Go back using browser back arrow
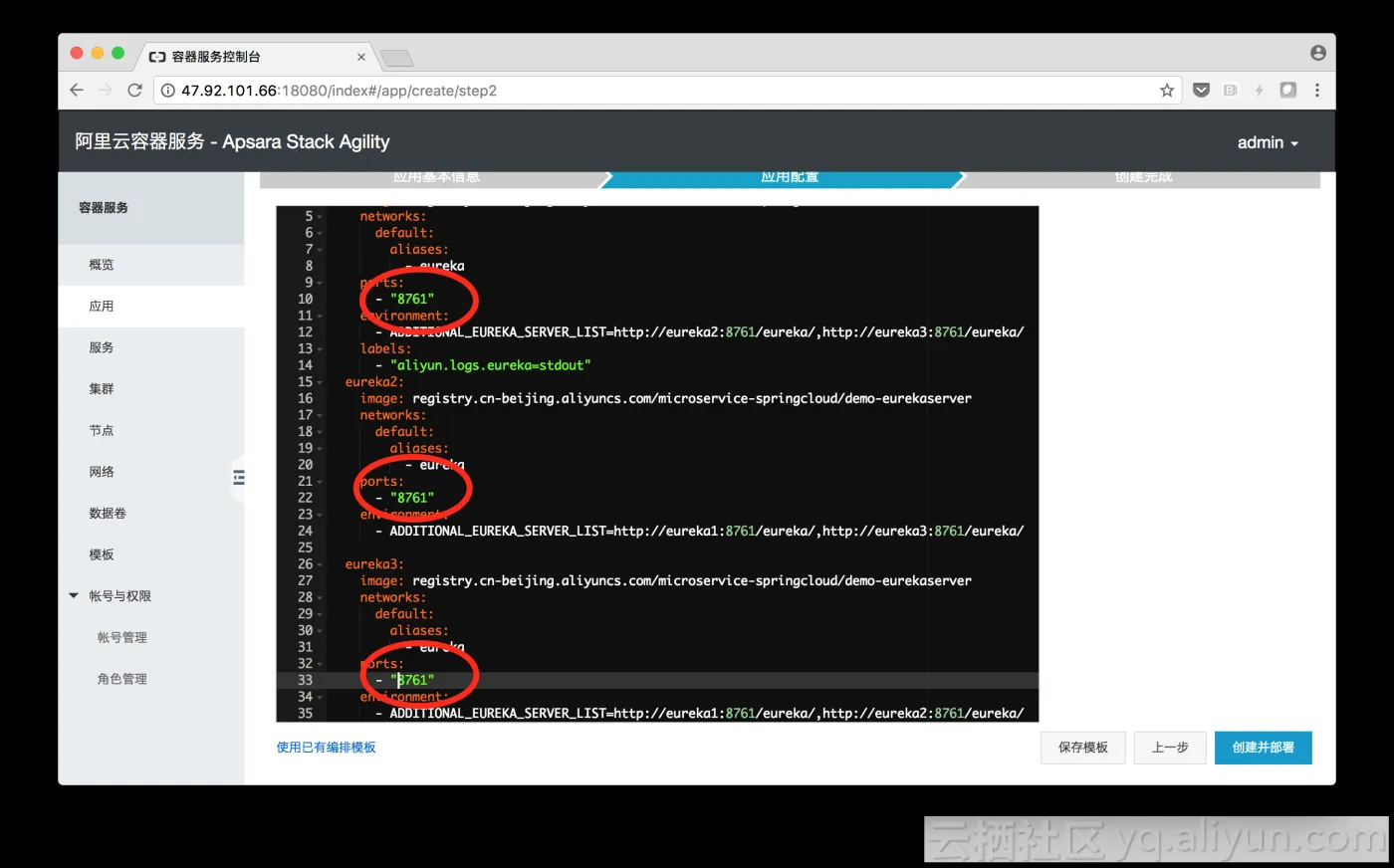 click(x=77, y=90)
